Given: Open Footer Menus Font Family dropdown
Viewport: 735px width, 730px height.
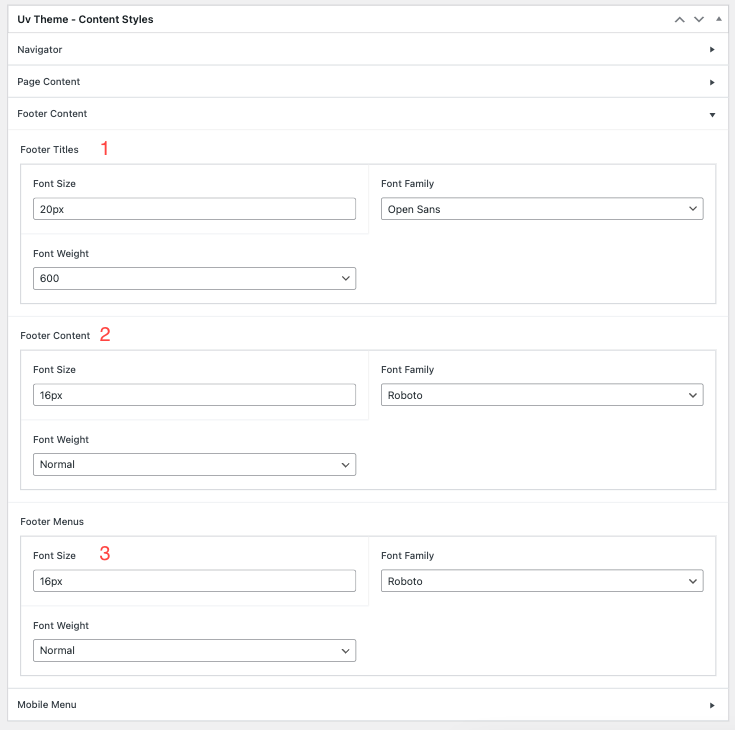Looking at the screenshot, I should tap(541, 581).
